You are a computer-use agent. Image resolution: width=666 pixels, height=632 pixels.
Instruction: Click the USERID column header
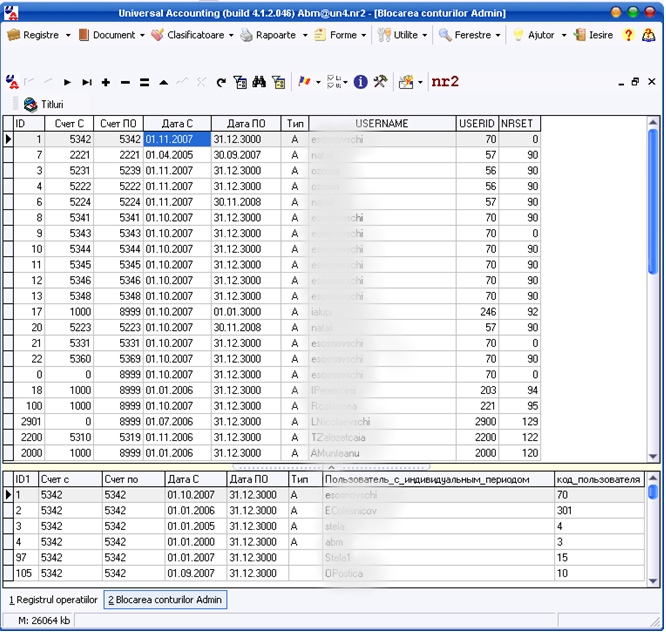(477, 124)
